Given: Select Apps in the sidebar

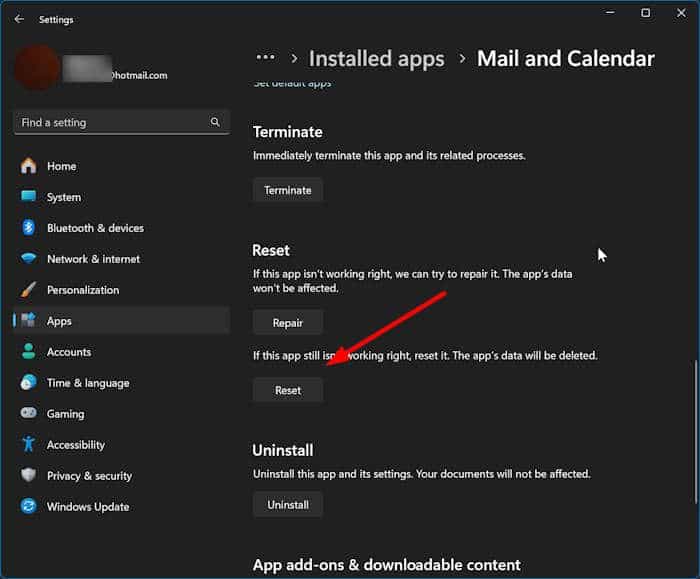Looking at the screenshot, I should tap(121, 321).
